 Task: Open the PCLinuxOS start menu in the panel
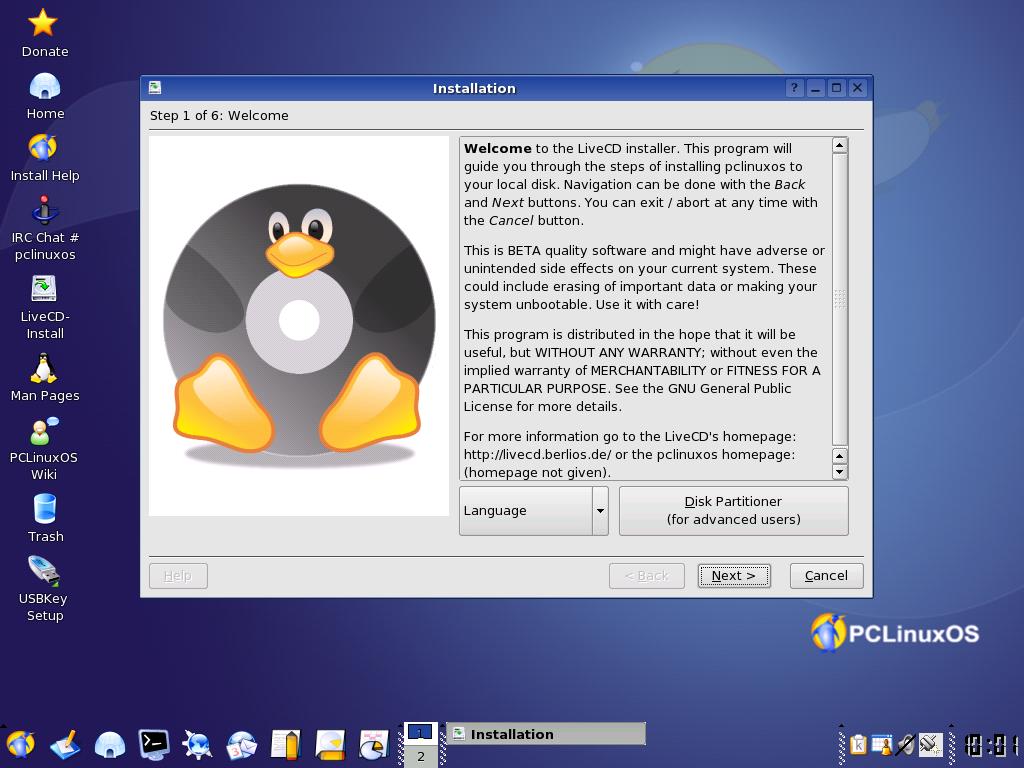20,744
